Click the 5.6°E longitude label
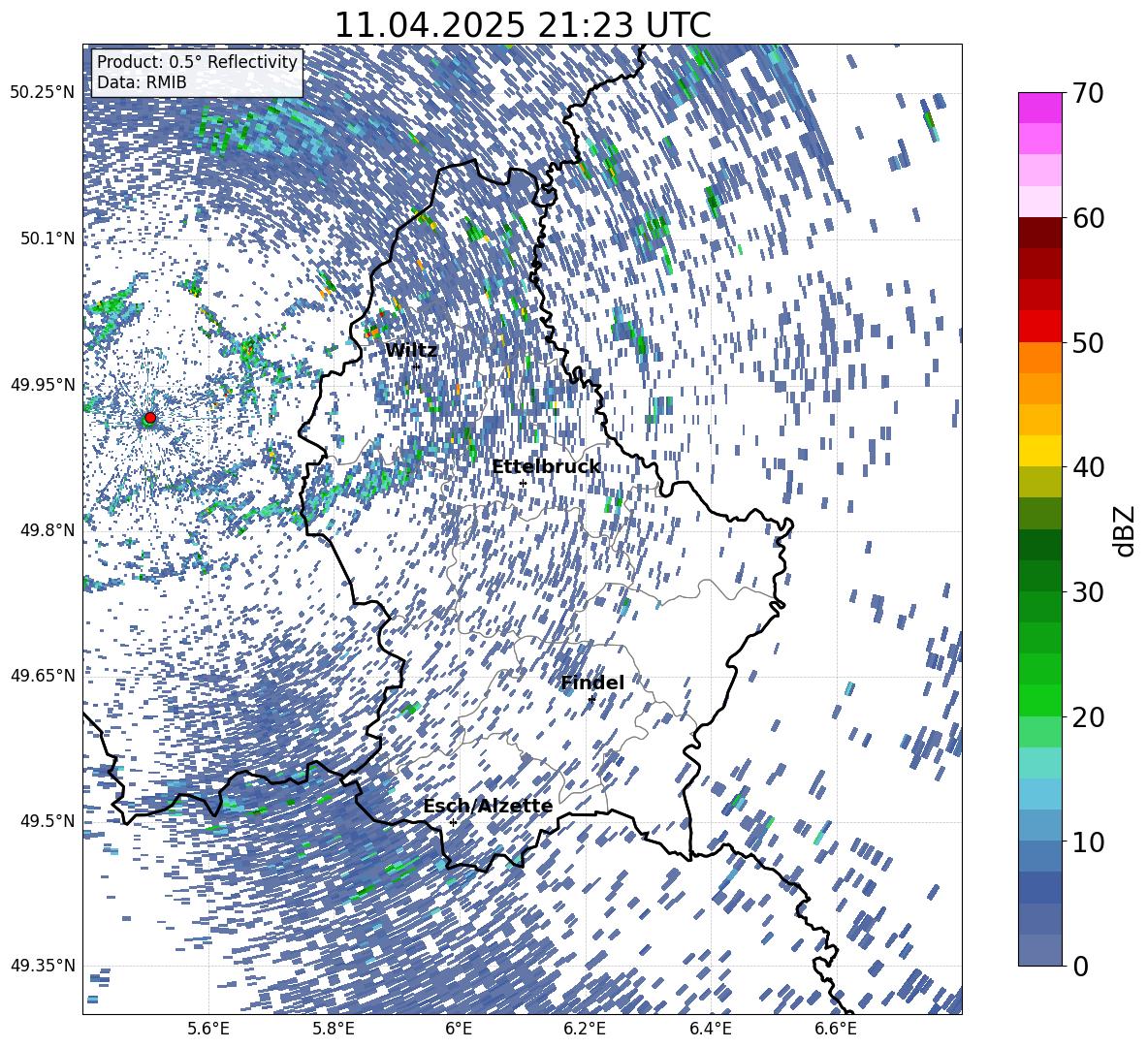 point(207,1029)
